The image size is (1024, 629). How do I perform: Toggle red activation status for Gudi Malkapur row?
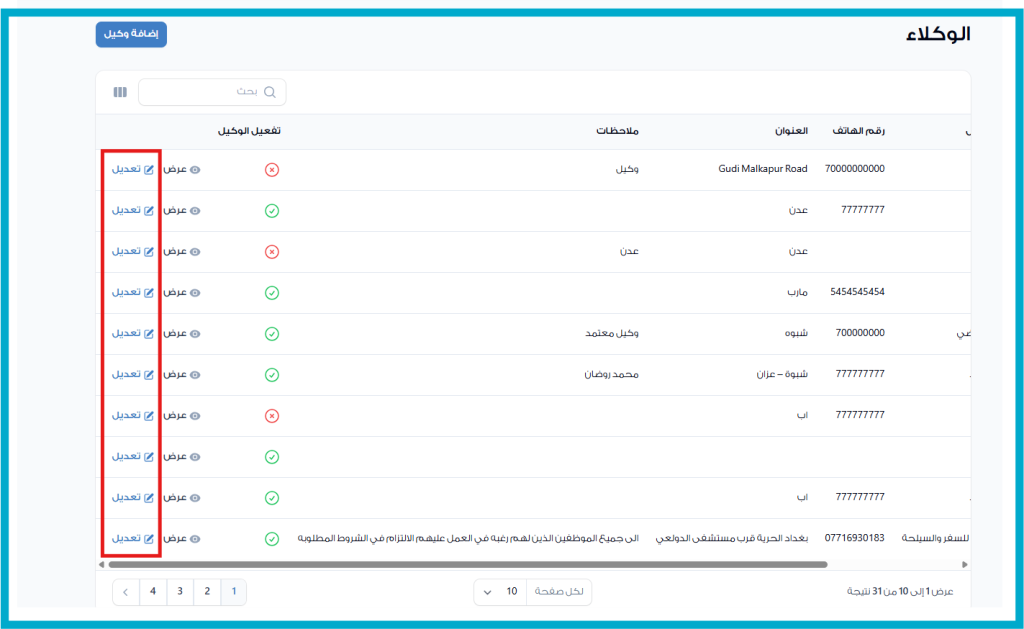coord(271,170)
